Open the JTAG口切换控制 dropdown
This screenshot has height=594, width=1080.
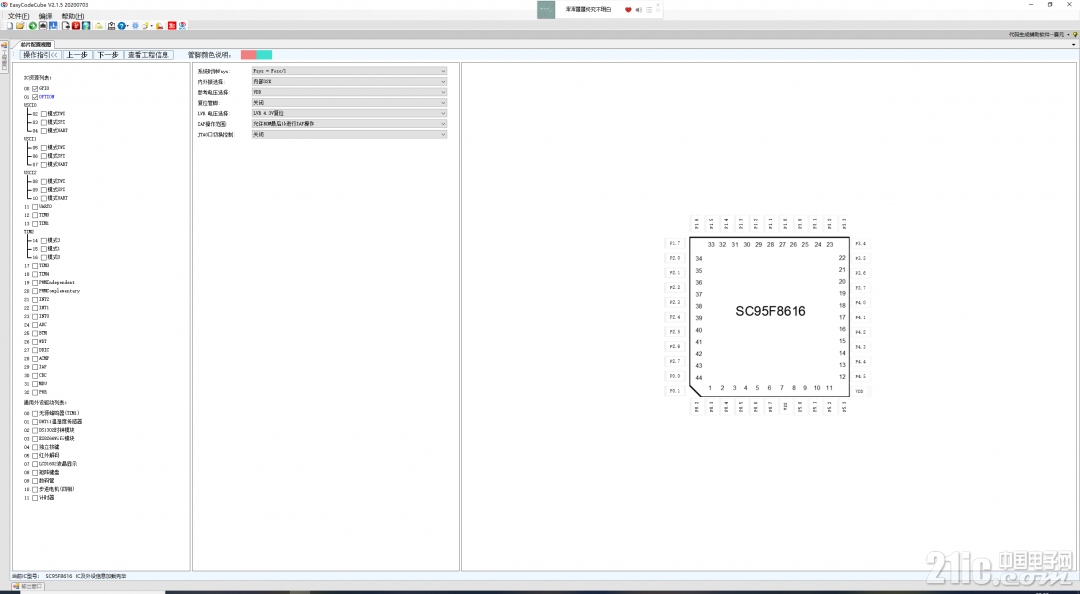349,134
